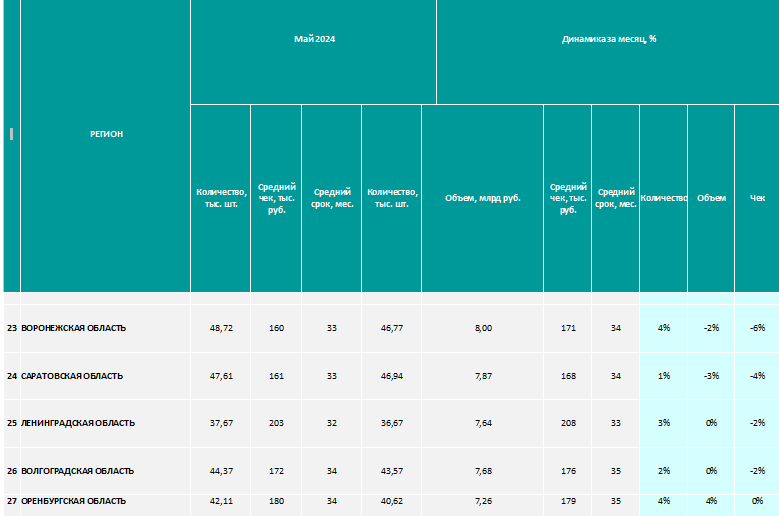Click the САРАТОВСКАЯ ОБЛАСТЬ region cell
The width and height of the screenshot is (779, 516).
105,376
